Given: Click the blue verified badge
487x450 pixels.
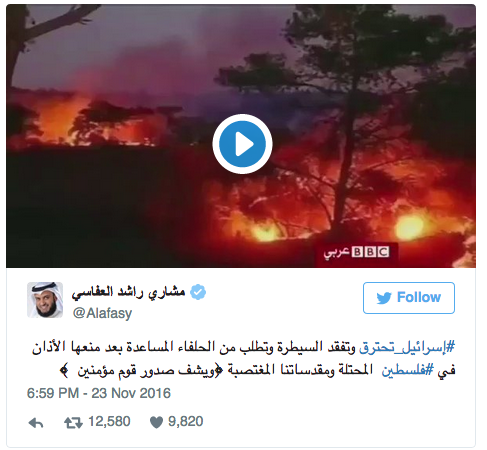Looking at the screenshot, I should pyautogui.click(x=198, y=292).
